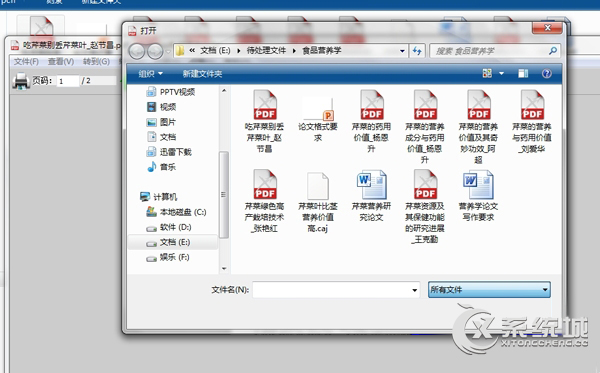Screen dimensions: 600x373
Task: Click the Forward navigation arrow in the Open dialog
Action: (x=155, y=51)
